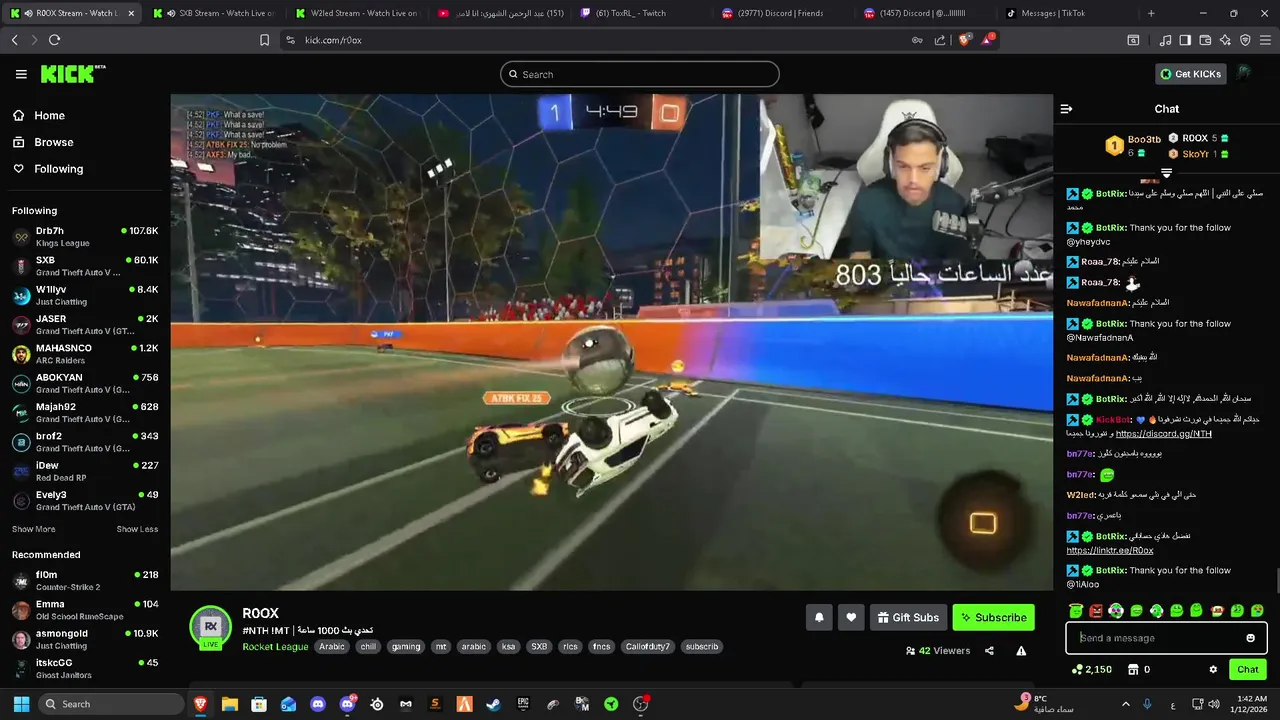Click the Rocket League category link
Image resolution: width=1280 pixels, height=720 pixels.
(275, 647)
